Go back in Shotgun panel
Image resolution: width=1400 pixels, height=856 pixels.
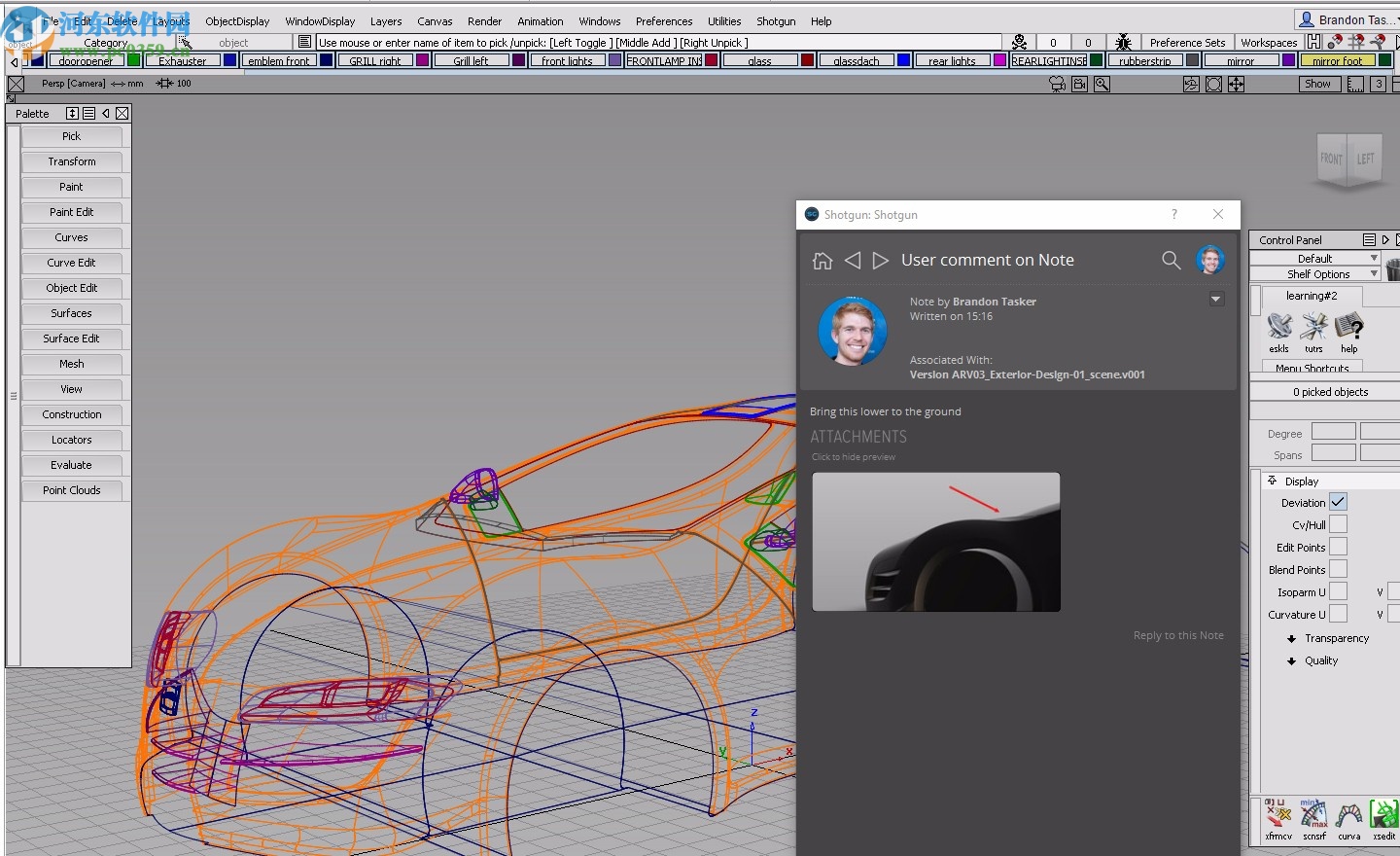(x=853, y=261)
